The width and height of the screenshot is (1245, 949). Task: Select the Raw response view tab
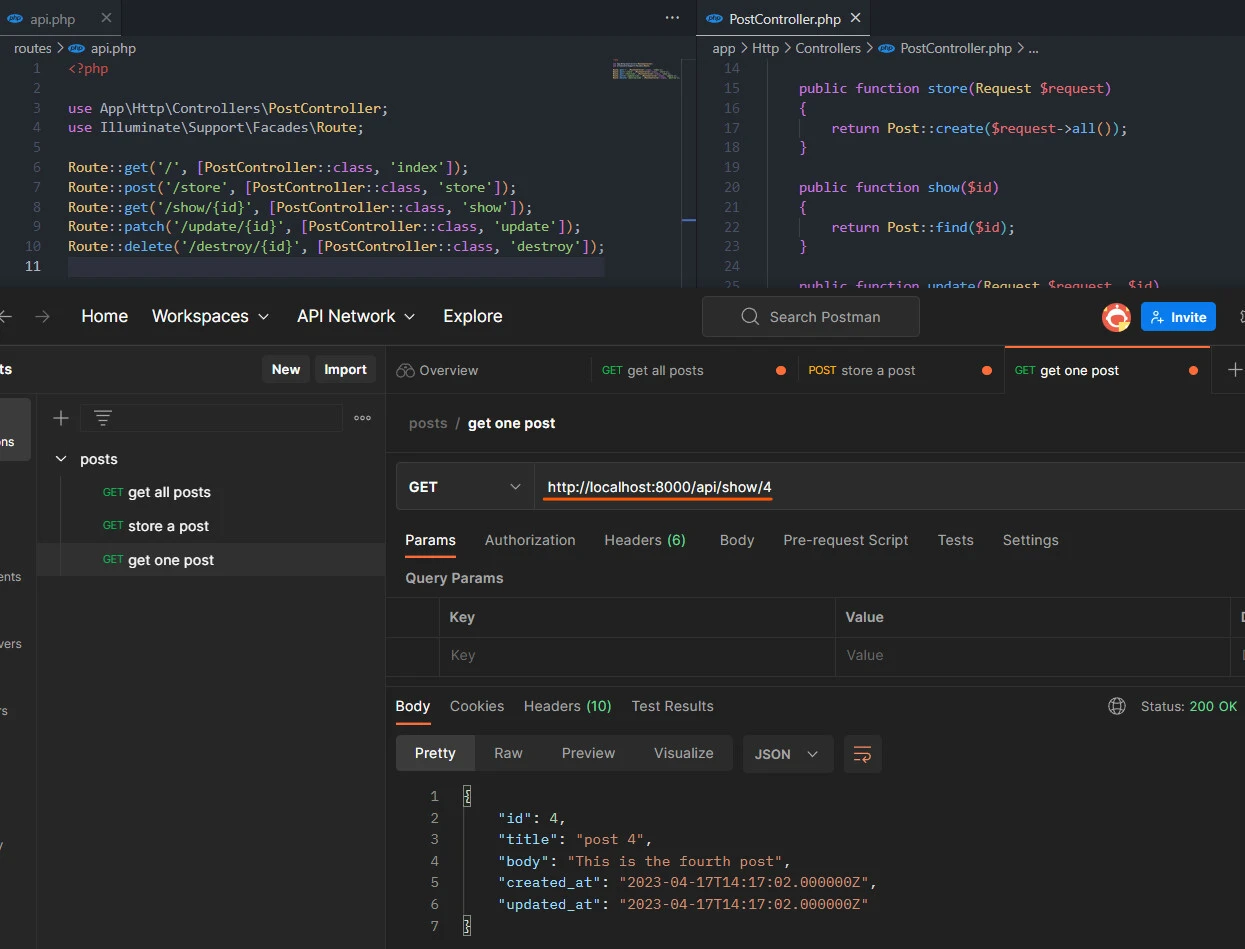click(x=508, y=753)
